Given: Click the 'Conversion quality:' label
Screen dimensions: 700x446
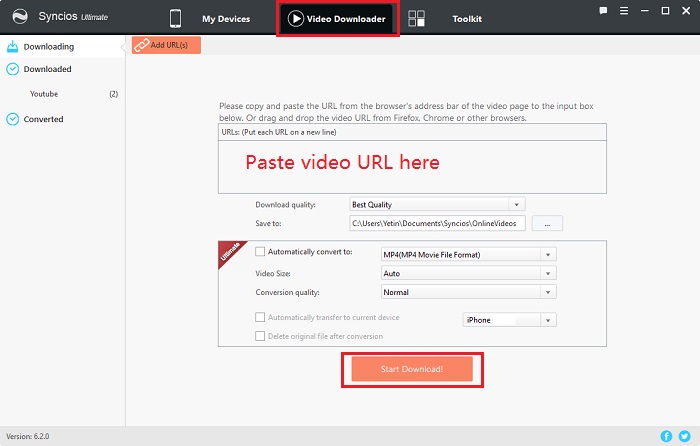Looking at the screenshot, I should (x=287, y=292).
